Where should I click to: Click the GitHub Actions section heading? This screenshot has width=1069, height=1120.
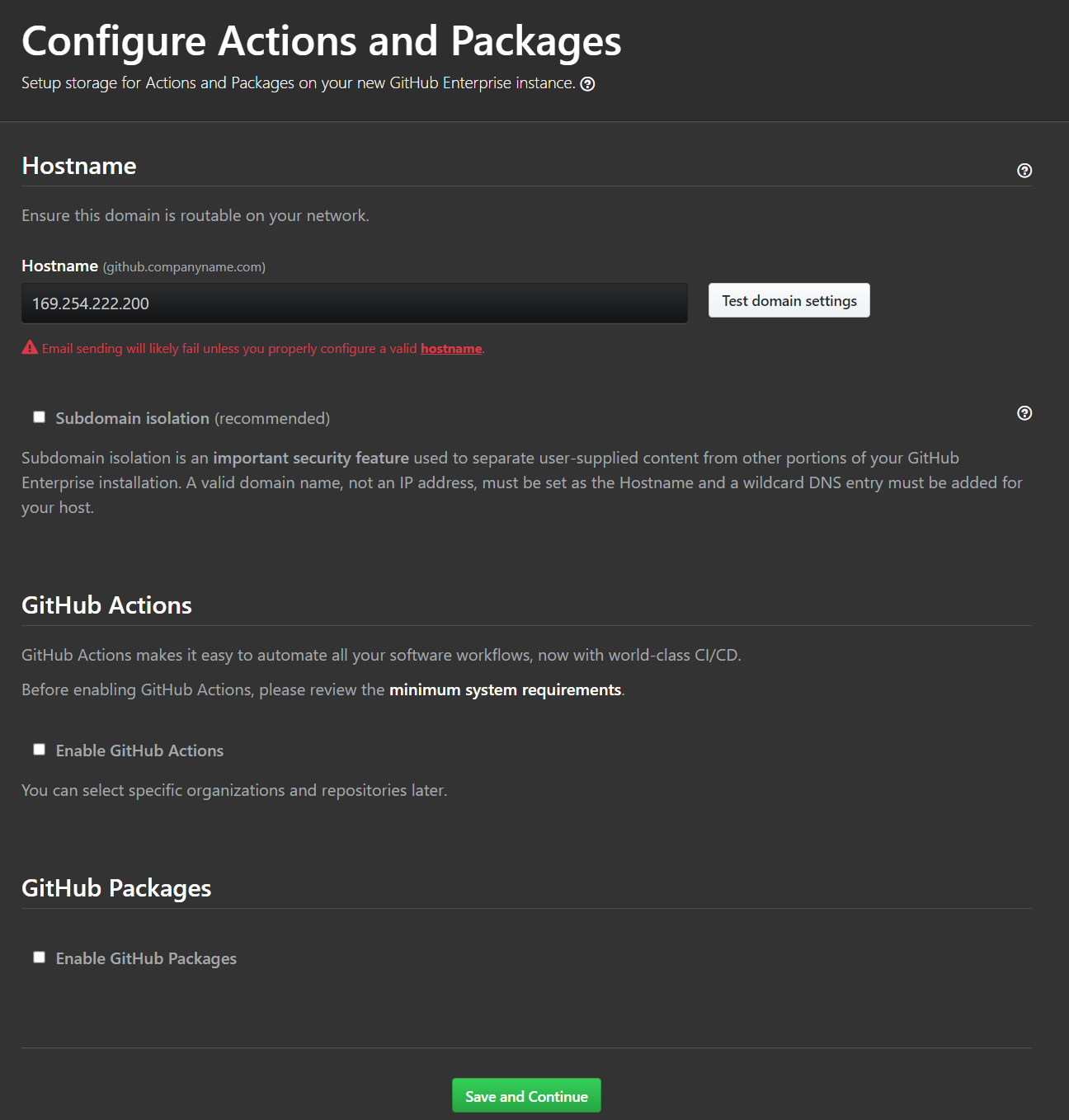[x=106, y=605]
